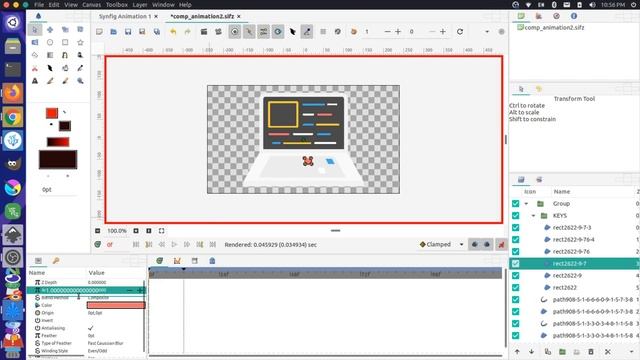
Task: Select the Circle tool
Action: pyautogui.click(x=50, y=42)
